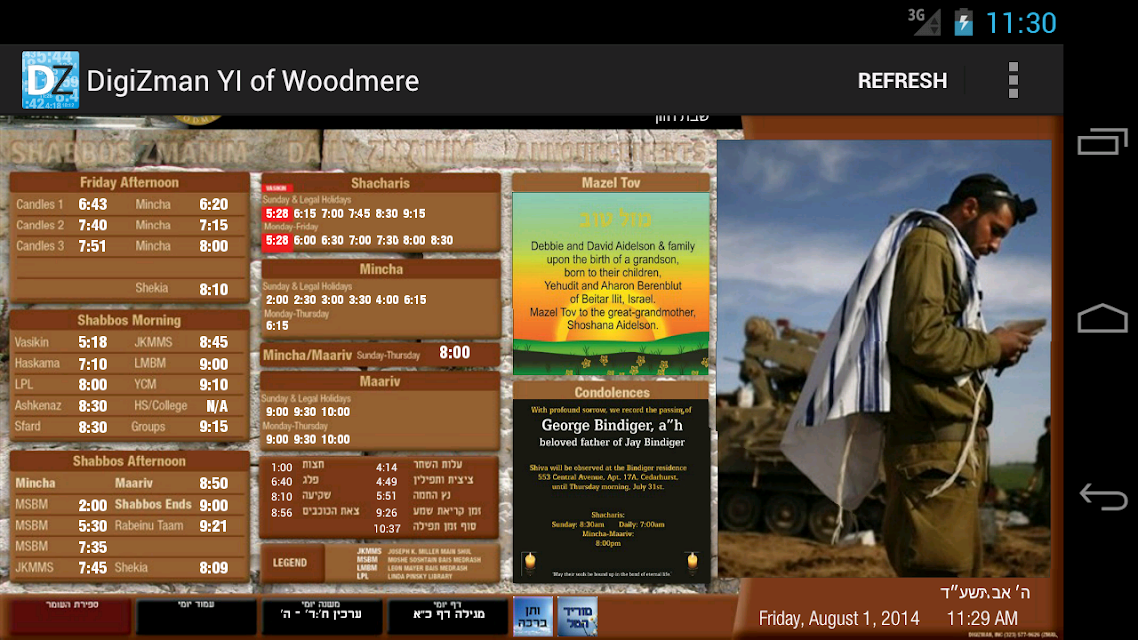The image size is (1138, 640).
Task: Tap the Candles 3 7:51 time
Action: tap(92, 247)
